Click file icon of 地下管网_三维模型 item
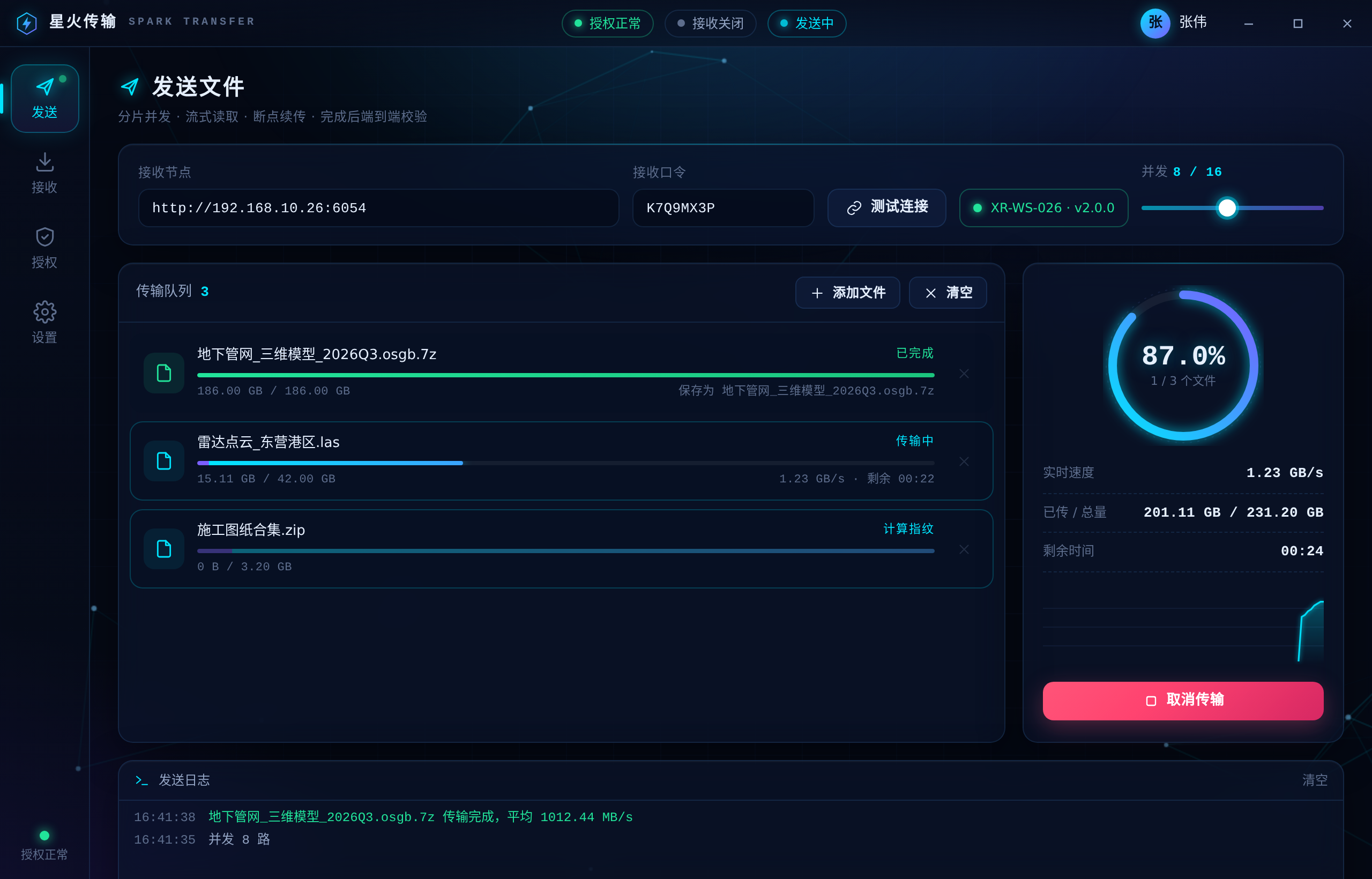Screen dimensions: 1372x879 [164, 373]
